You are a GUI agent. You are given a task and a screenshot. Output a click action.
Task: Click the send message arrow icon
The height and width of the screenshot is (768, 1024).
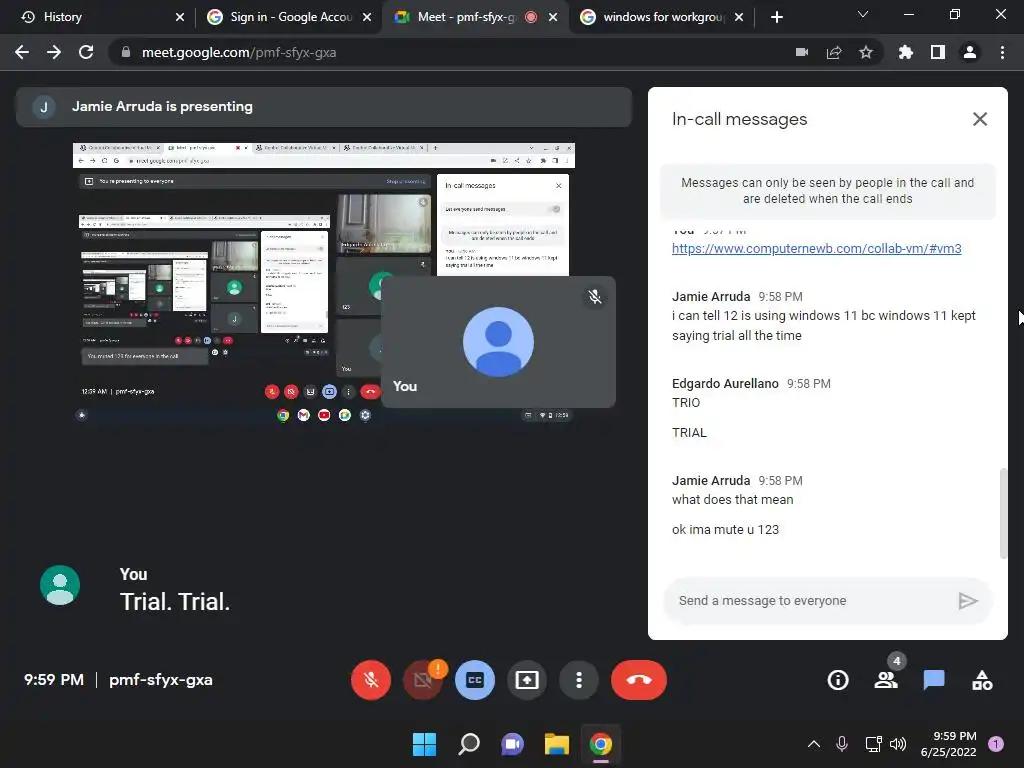(968, 601)
